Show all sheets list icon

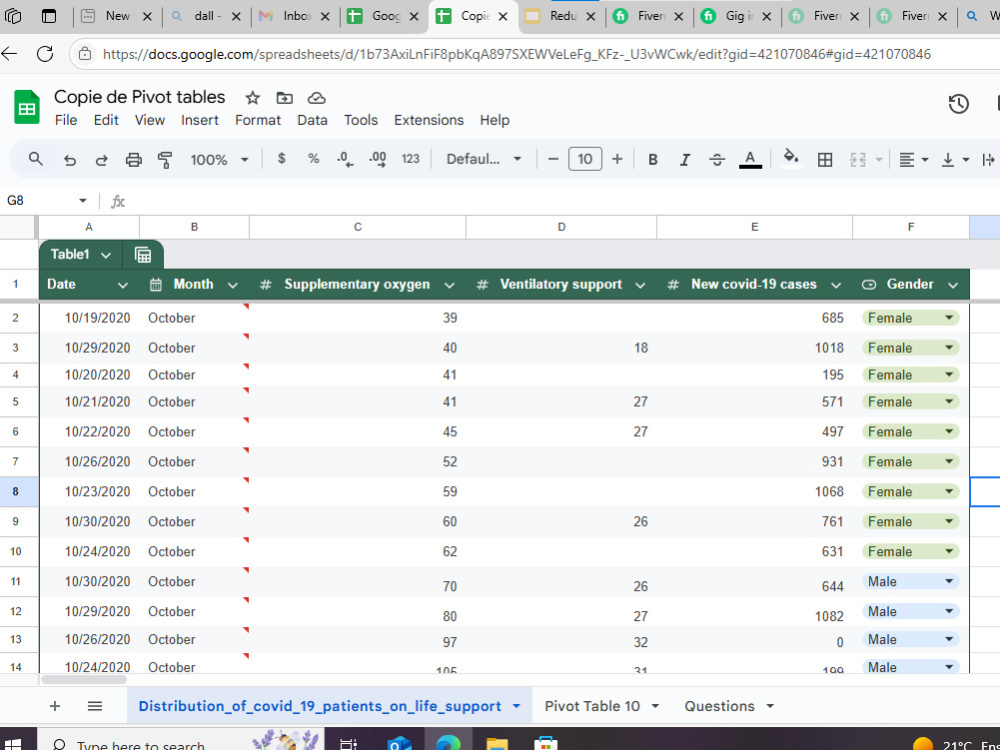[x=95, y=705]
